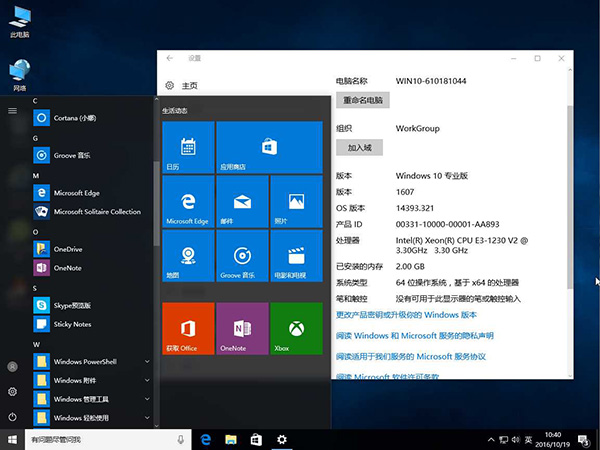This screenshot has height=450, width=600.
Task: Expand the Windows 管理工具 folder
Action: (81, 399)
